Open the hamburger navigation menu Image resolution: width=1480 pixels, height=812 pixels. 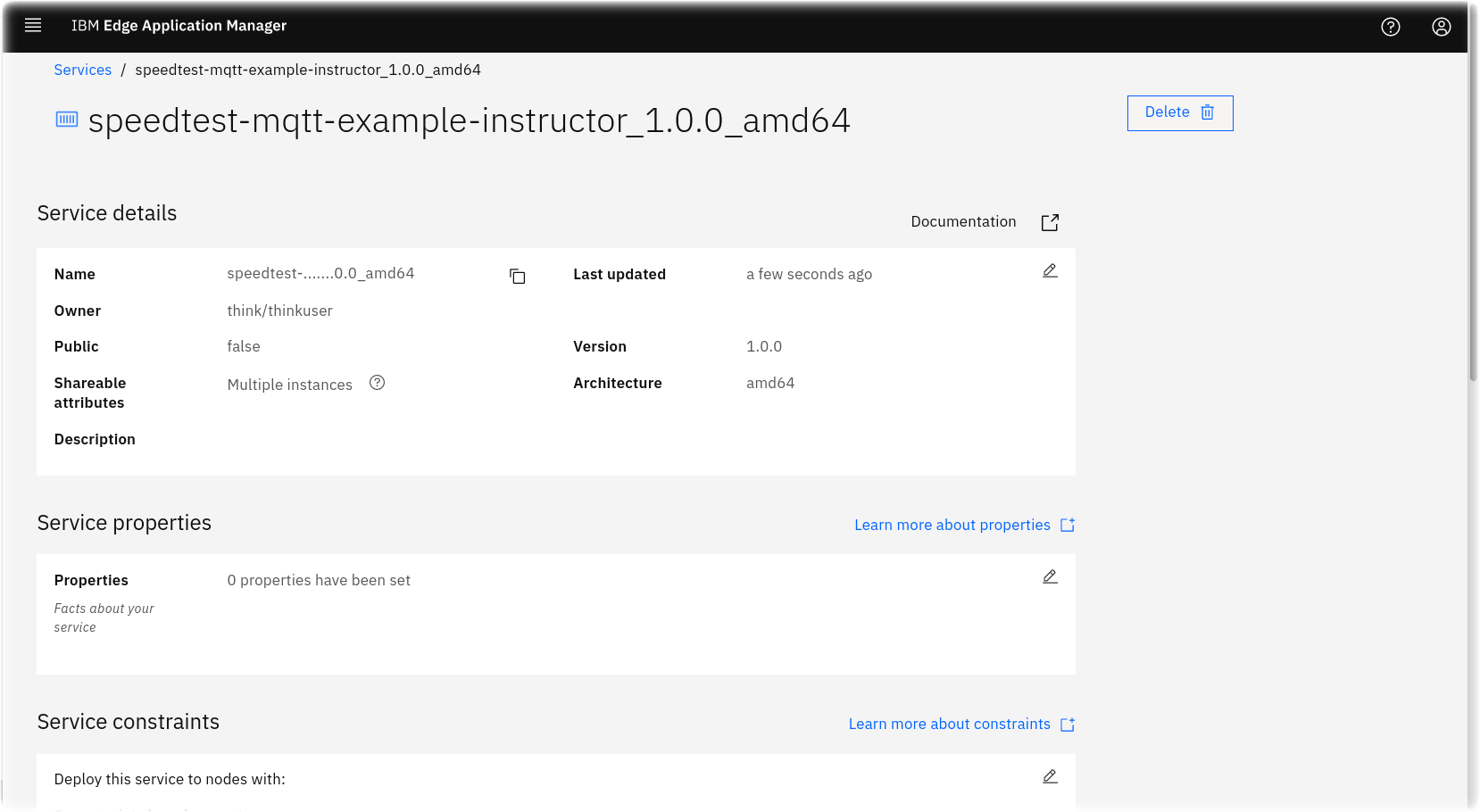(33, 26)
